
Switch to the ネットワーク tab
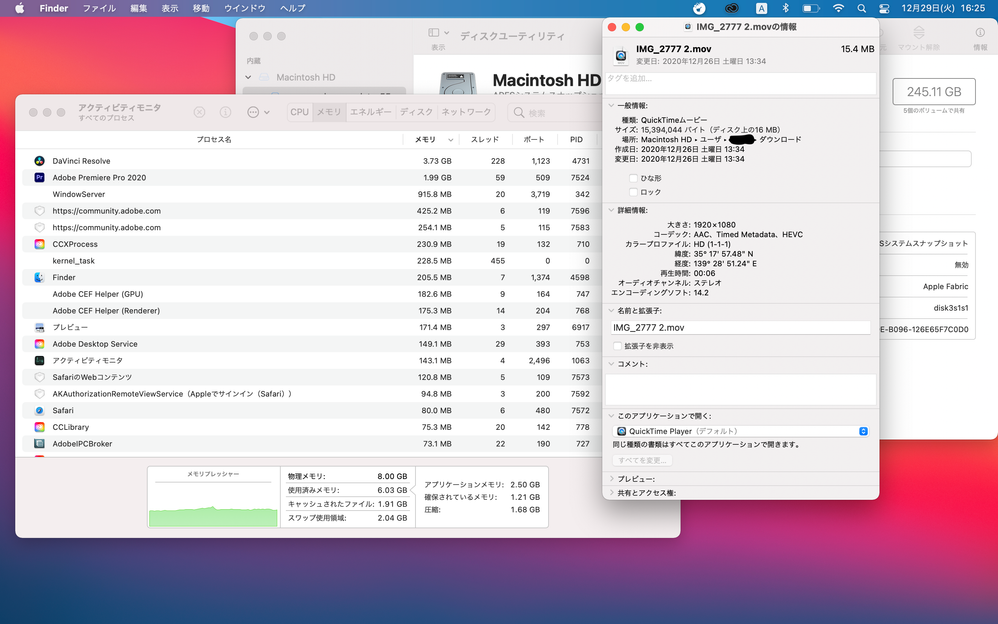pyautogui.click(x=466, y=112)
